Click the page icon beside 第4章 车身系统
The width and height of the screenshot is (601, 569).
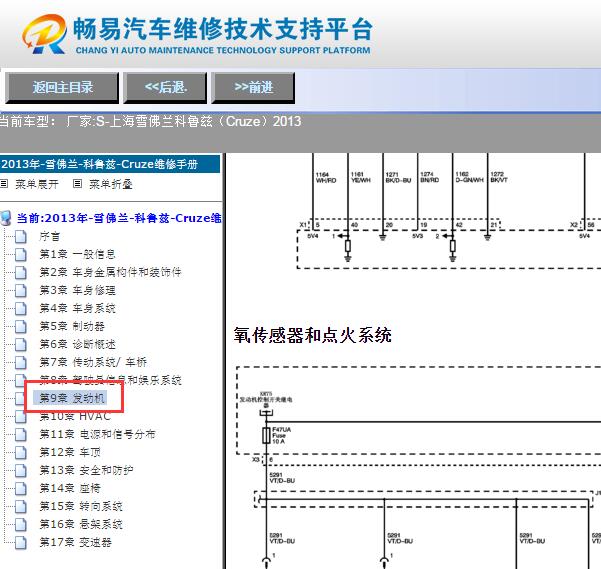(21, 308)
